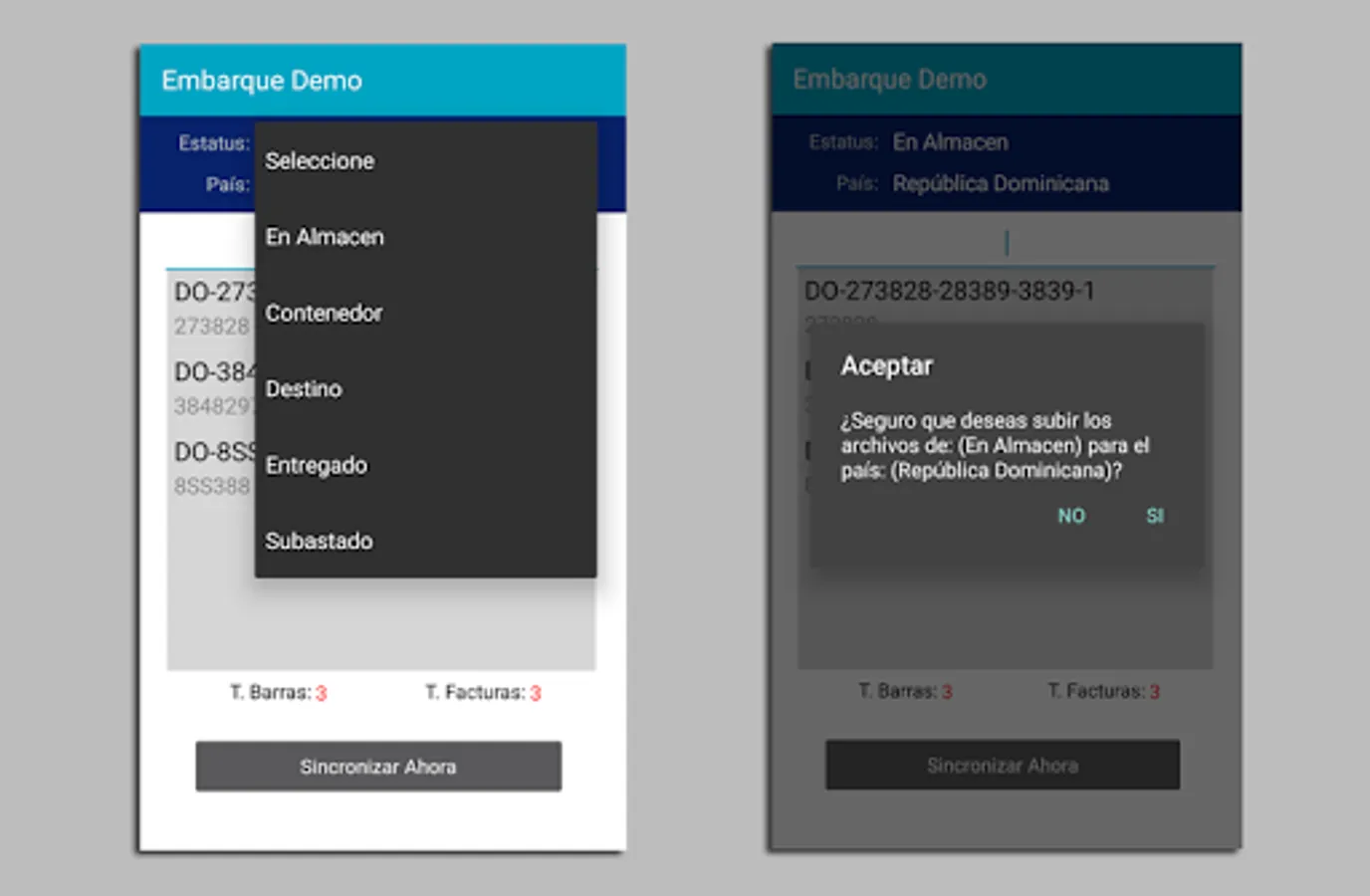Click the Estatus label on the left screen
The width and height of the screenshot is (1370, 896).
point(212,142)
